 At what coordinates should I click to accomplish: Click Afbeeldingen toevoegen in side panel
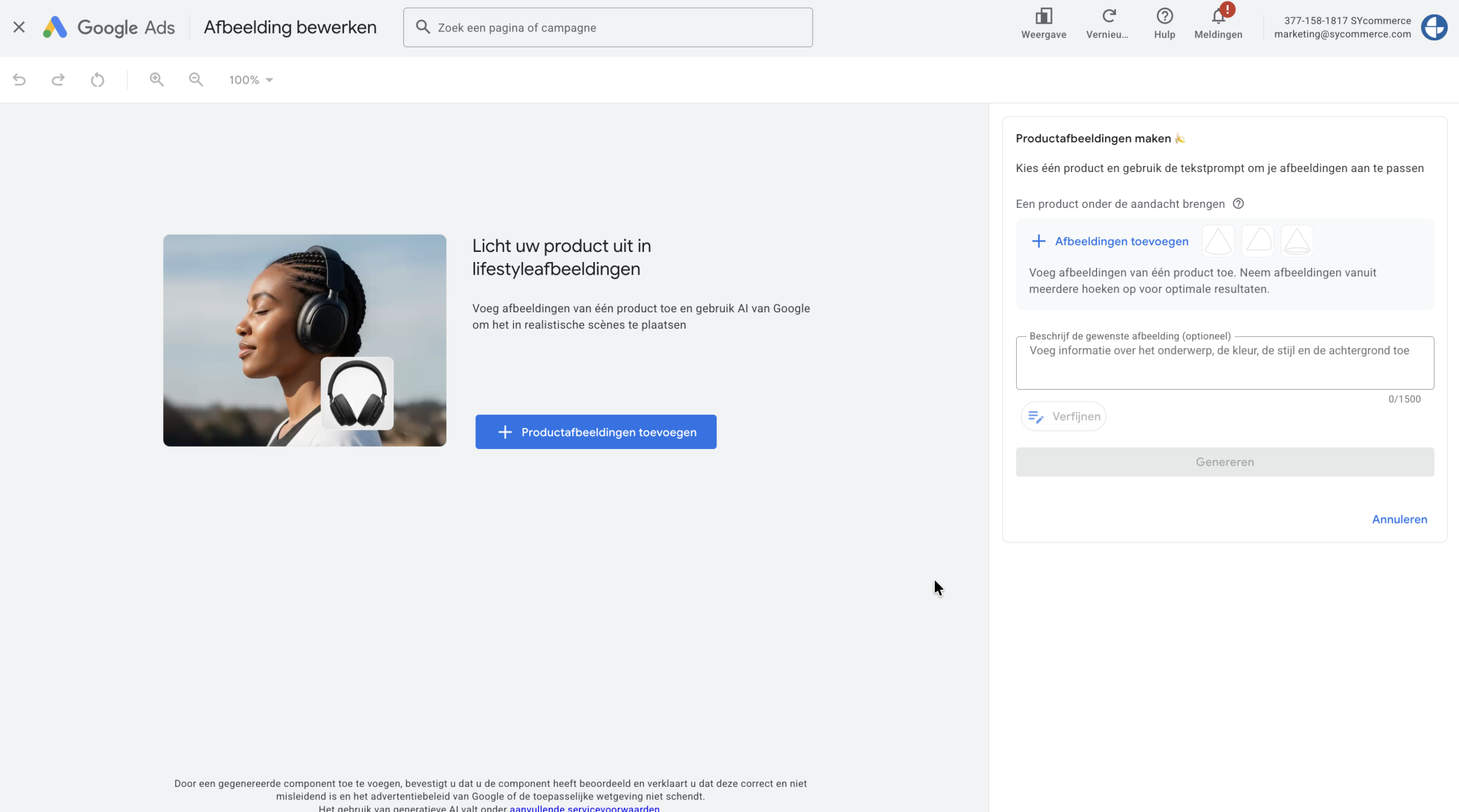pyautogui.click(x=1110, y=242)
